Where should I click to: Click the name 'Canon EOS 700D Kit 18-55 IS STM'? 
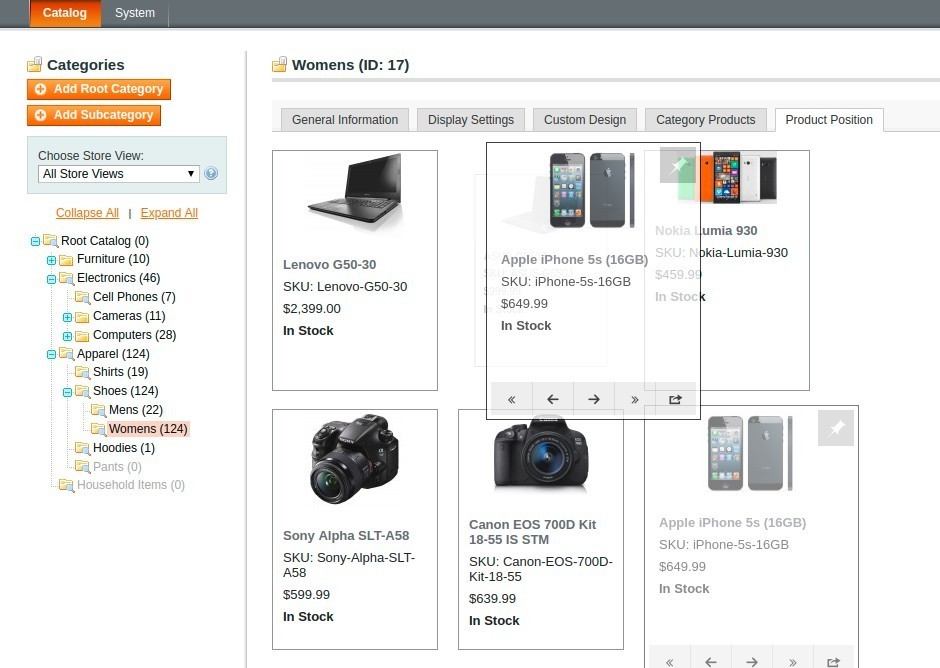pyautogui.click(x=532, y=532)
